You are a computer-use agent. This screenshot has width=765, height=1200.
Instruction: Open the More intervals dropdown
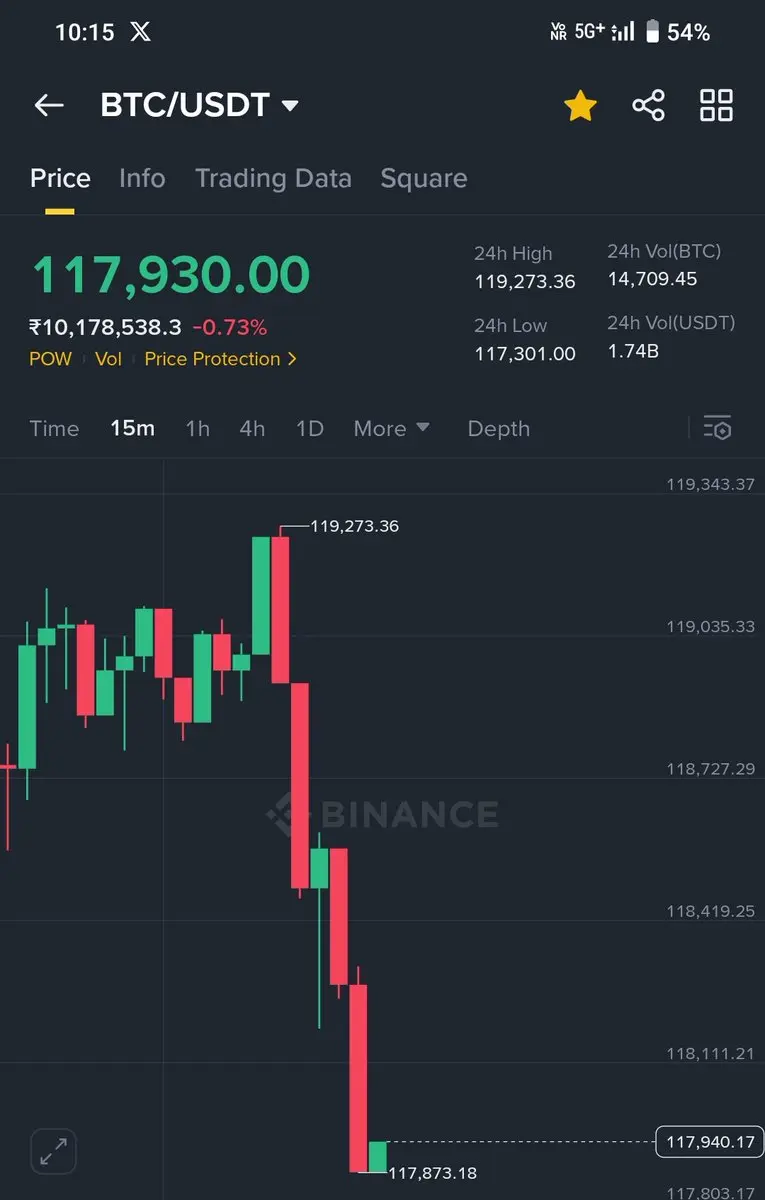(391, 428)
